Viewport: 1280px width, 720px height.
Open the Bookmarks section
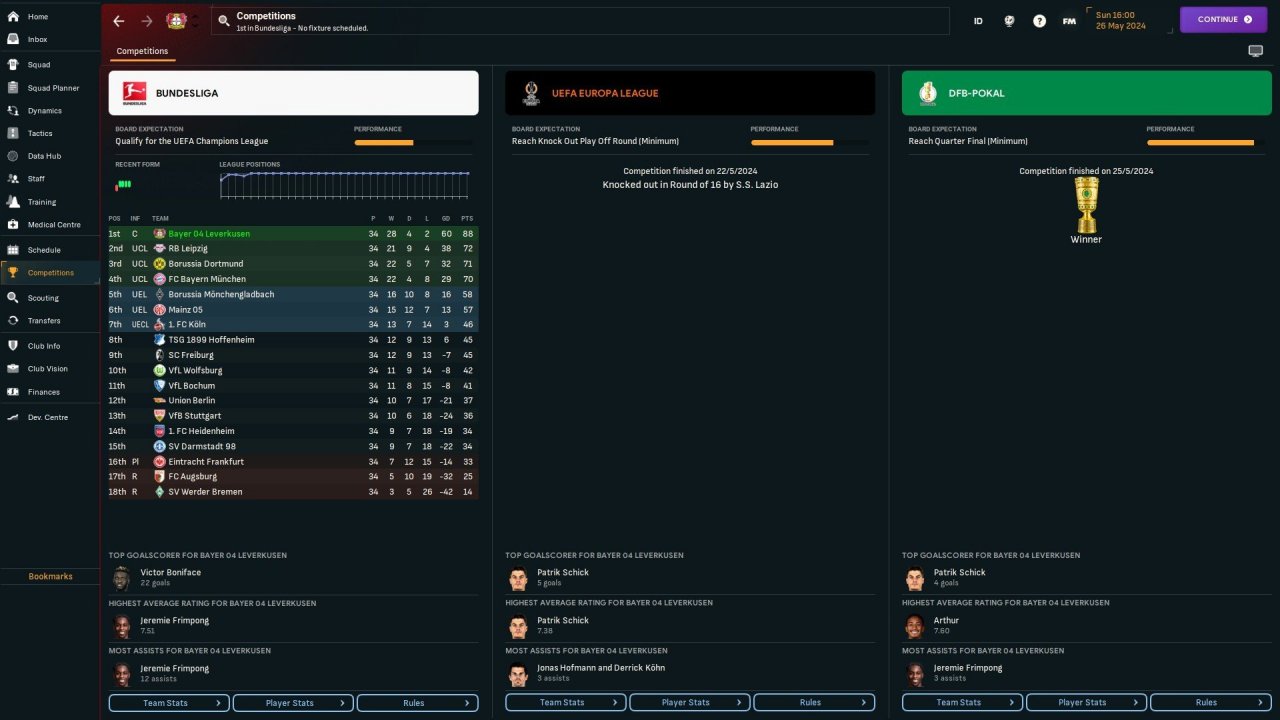(x=50, y=576)
